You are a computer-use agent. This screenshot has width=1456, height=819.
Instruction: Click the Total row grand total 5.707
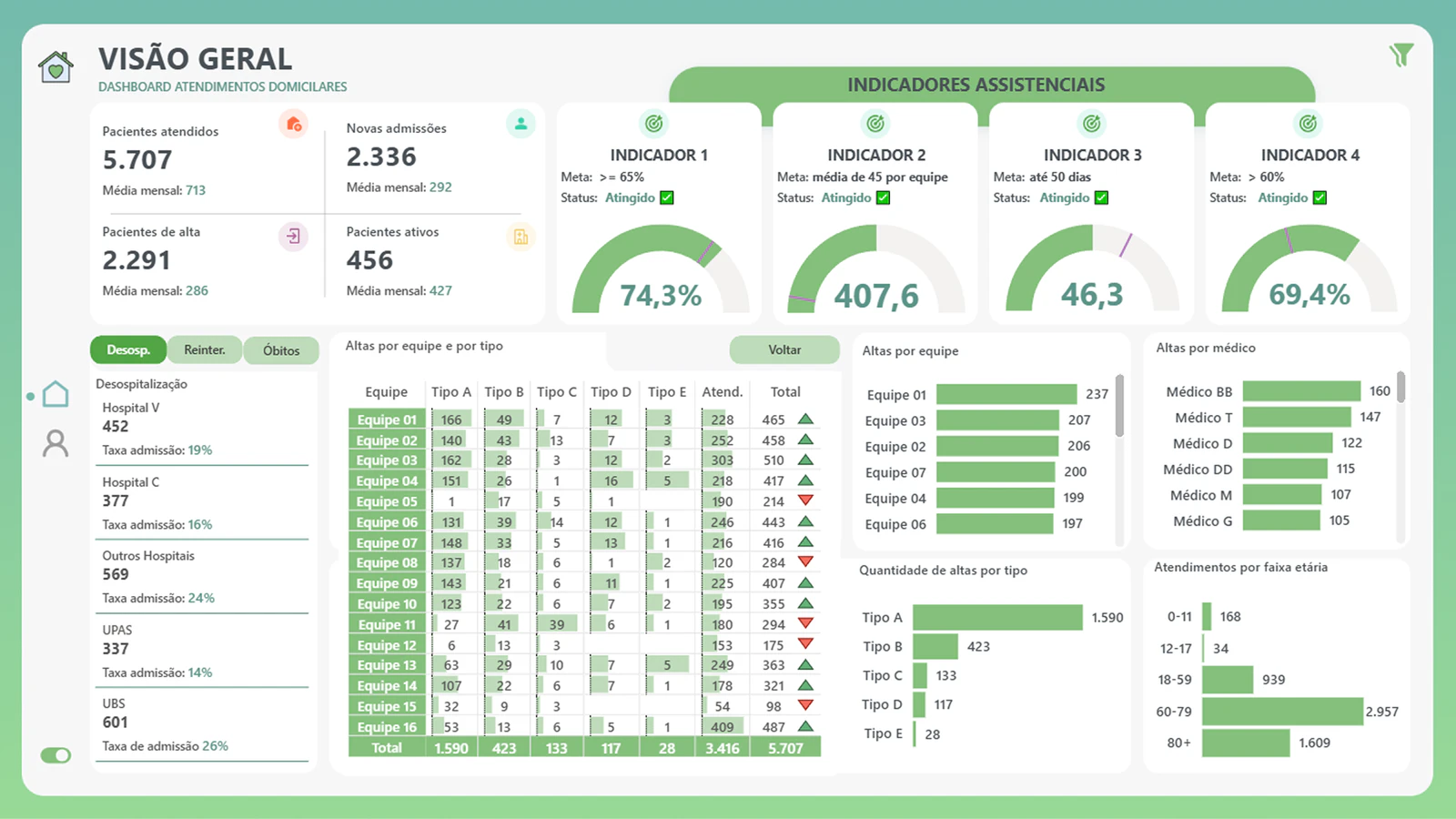coord(785,748)
